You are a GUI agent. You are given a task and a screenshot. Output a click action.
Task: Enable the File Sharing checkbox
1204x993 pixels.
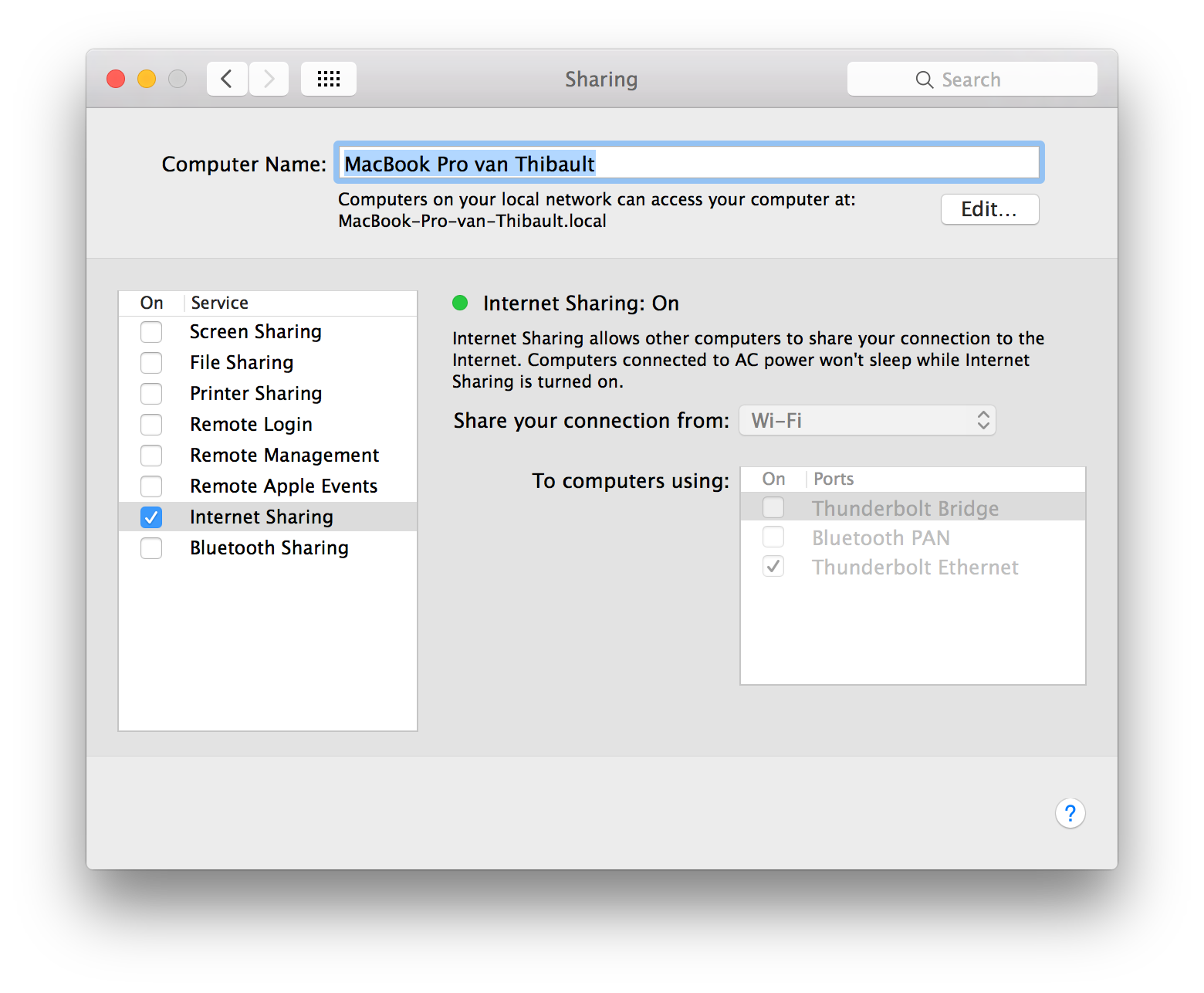click(151, 363)
